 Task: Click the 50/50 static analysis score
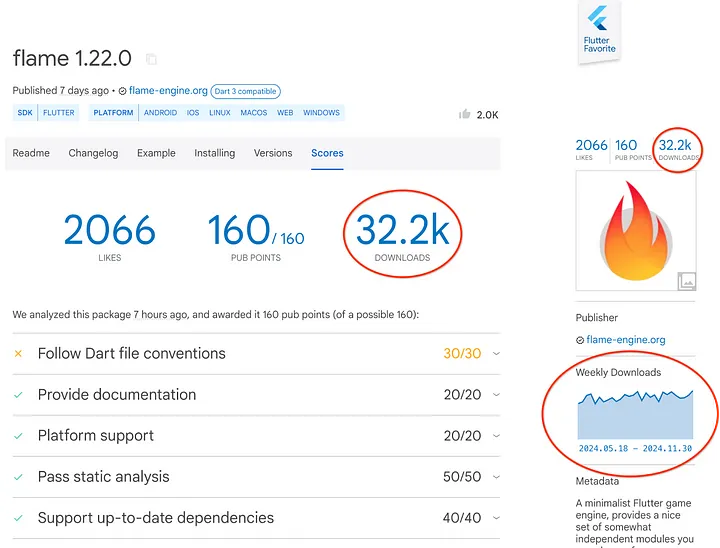(x=462, y=477)
